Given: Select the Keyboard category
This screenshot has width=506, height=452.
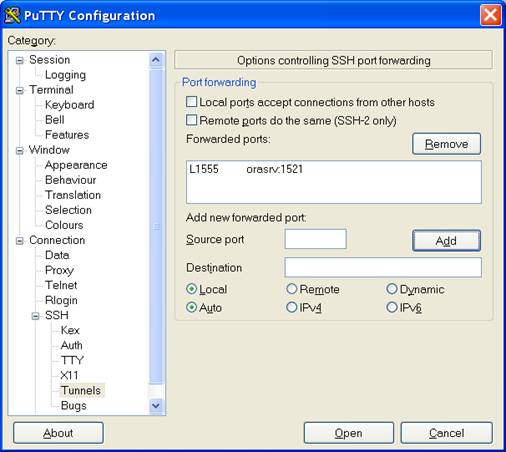Looking at the screenshot, I should coord(69,105).
